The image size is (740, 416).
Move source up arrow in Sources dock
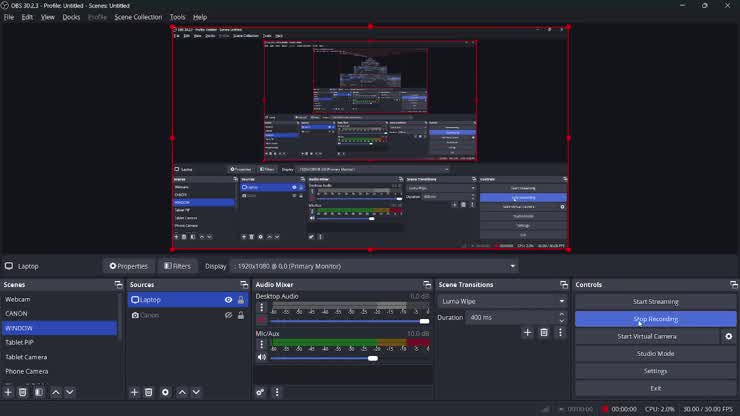(182, 392)
